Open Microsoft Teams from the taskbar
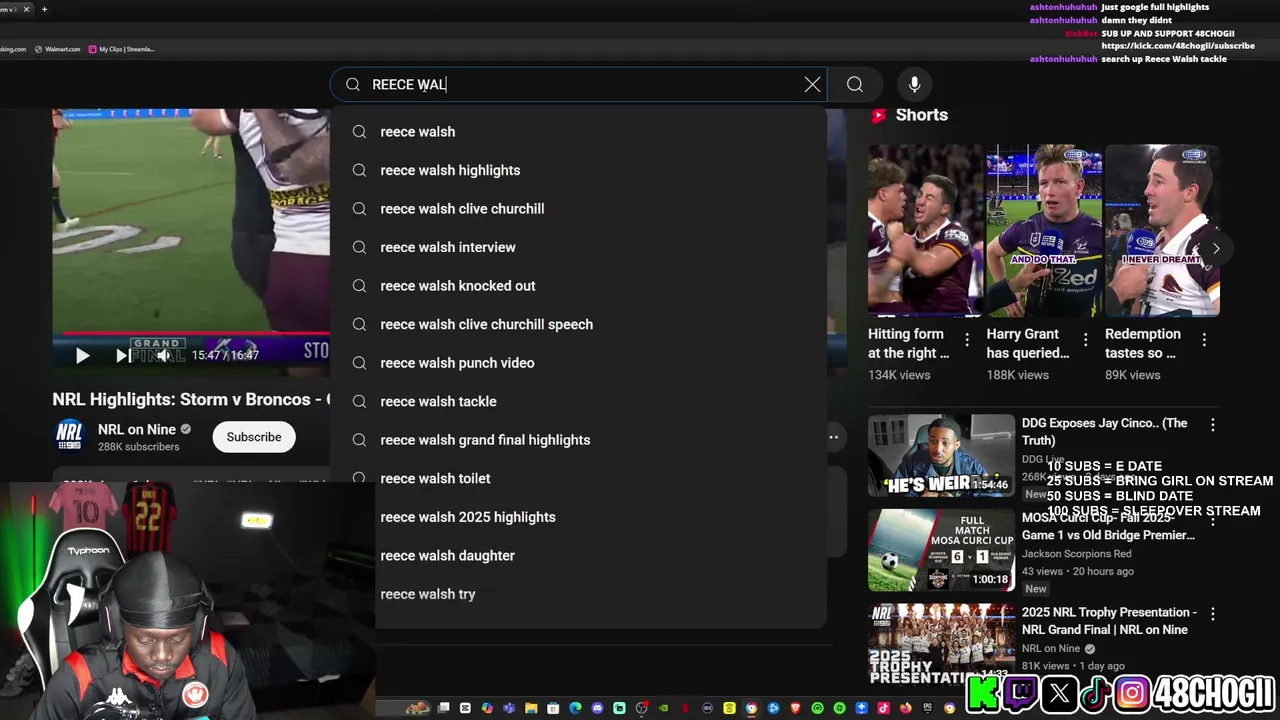 click(509, 708)
